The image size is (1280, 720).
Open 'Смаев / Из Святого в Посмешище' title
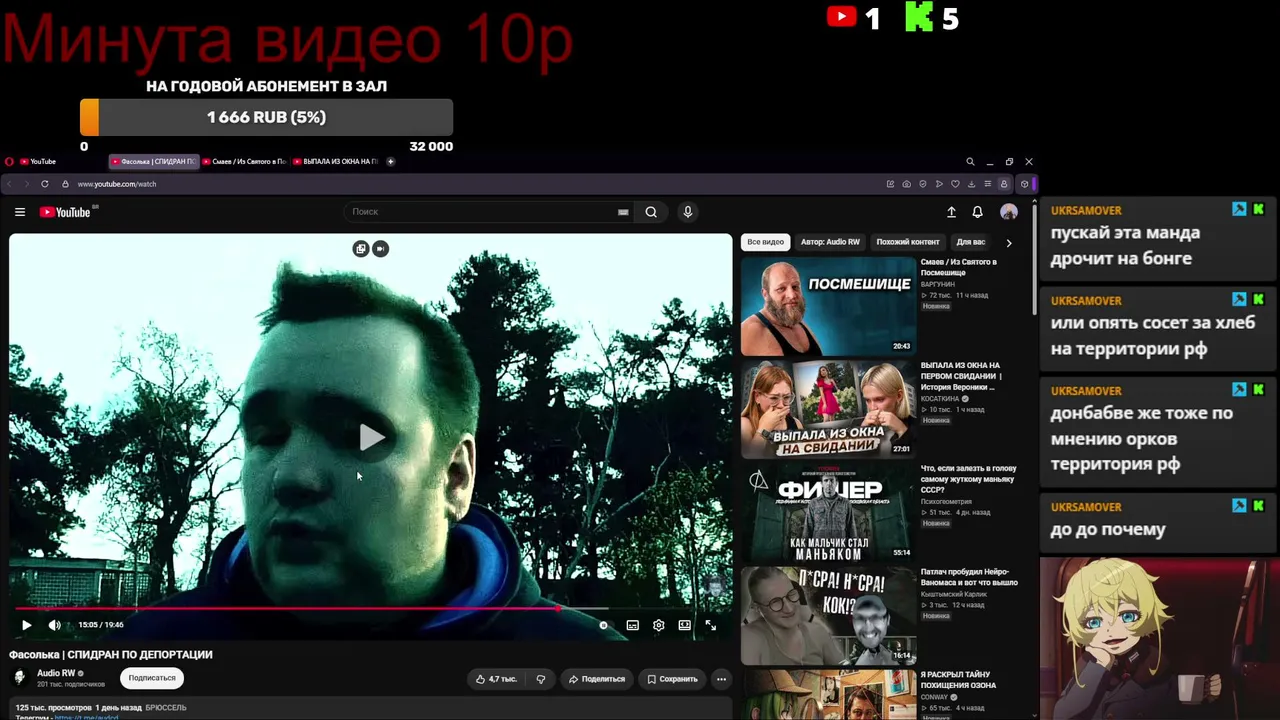[x=958, y=267]
